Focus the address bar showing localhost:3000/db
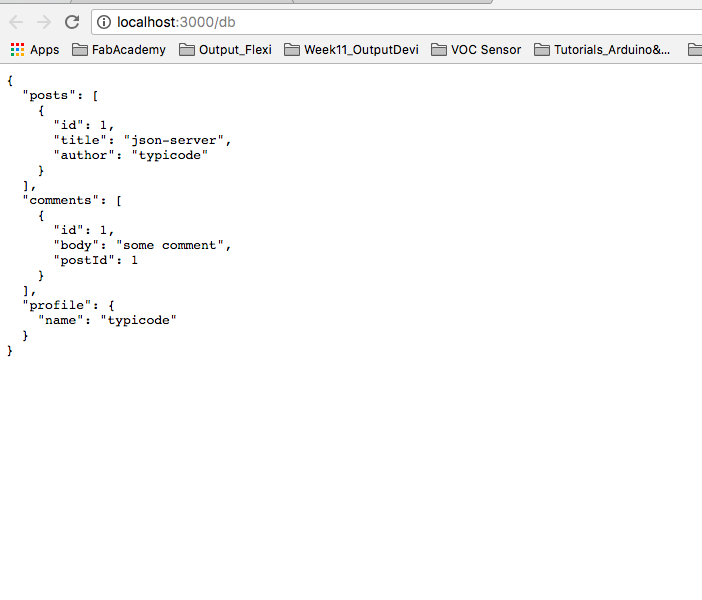Image resolution: width=702 pixels, height=600 pixels. tap(397, 22)
